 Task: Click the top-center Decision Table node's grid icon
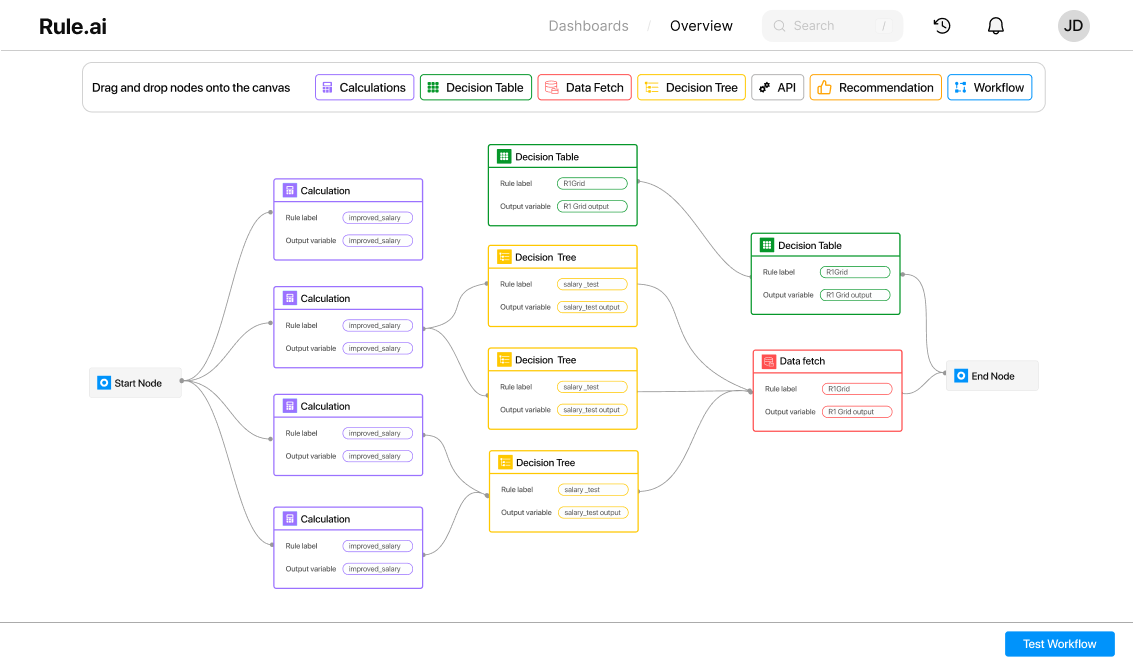[504, 157]
